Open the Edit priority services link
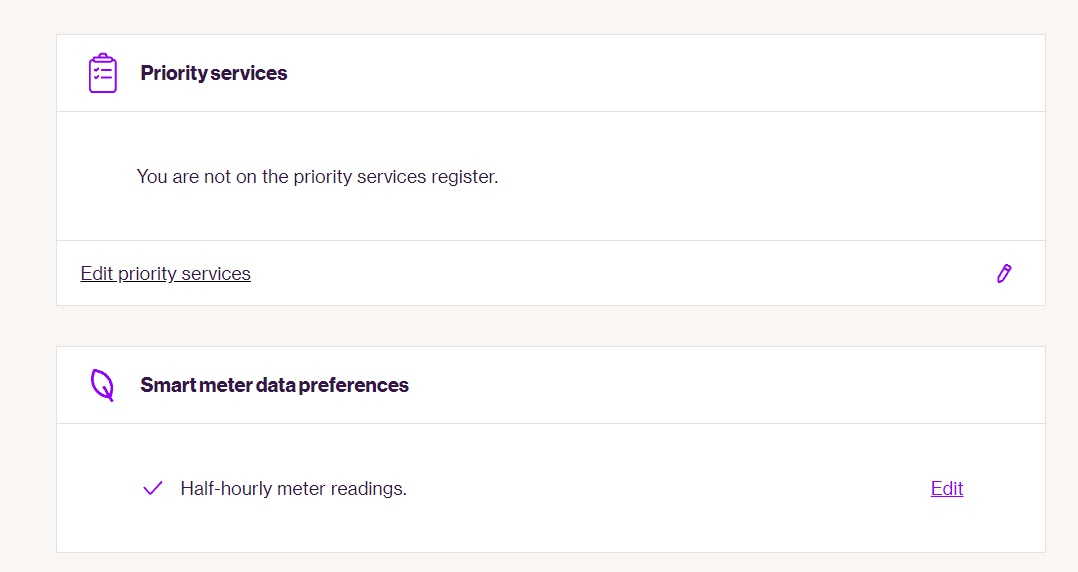Image resolution: width=1078 pixels, height=572 pixels. [165, 273]
